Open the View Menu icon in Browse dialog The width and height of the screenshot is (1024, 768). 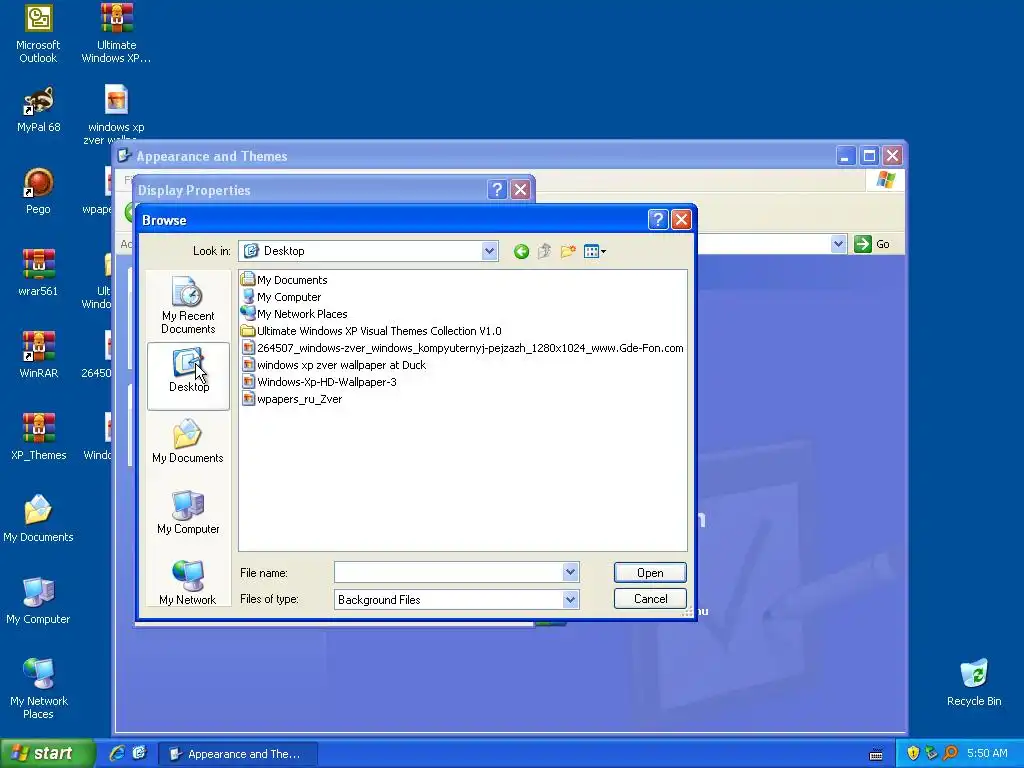point(594,251)
